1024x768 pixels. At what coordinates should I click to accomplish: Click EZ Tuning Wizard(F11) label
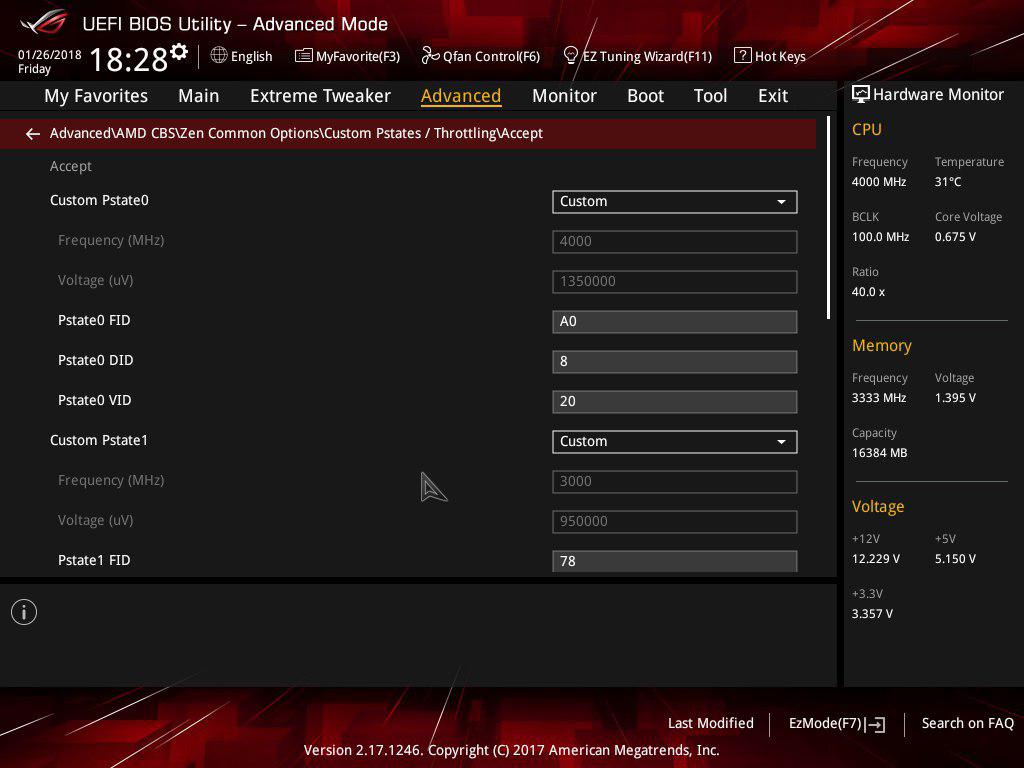coord(647,57)
